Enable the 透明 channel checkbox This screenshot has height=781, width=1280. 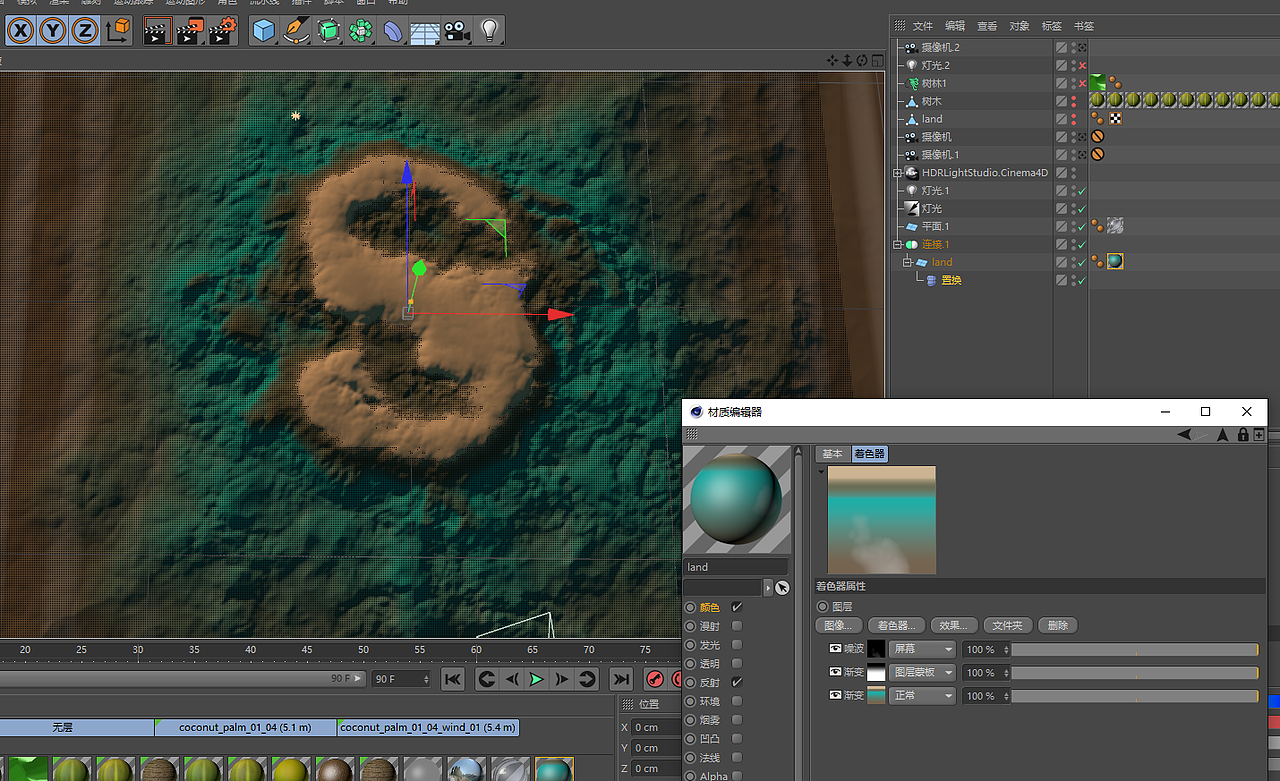(x=737, y=664)
